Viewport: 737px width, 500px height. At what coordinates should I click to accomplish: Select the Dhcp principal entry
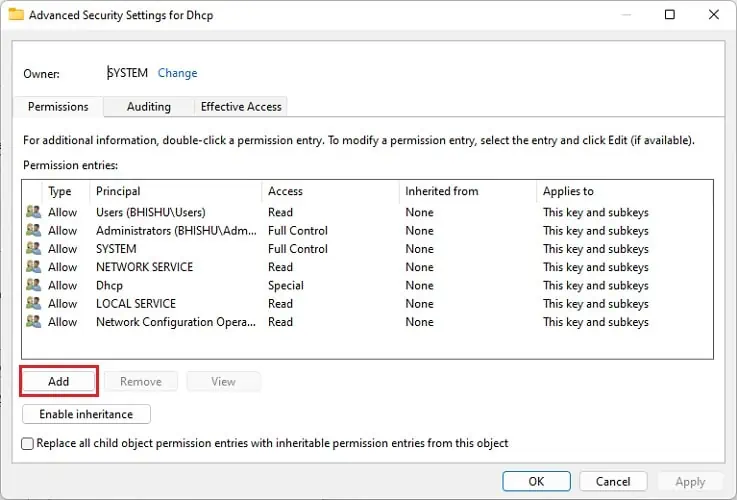tap(367, 285)
